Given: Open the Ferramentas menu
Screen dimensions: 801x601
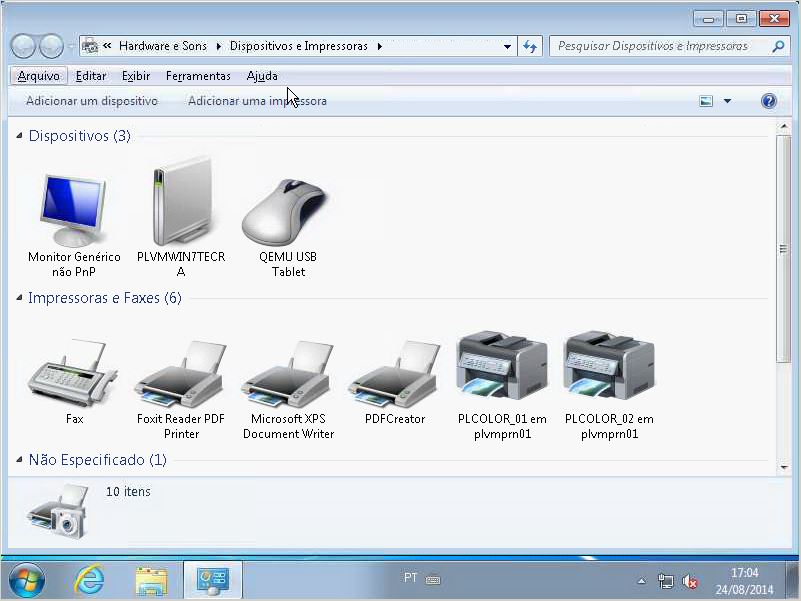Looking at the screenshot, I should click(x=198, y=76).
